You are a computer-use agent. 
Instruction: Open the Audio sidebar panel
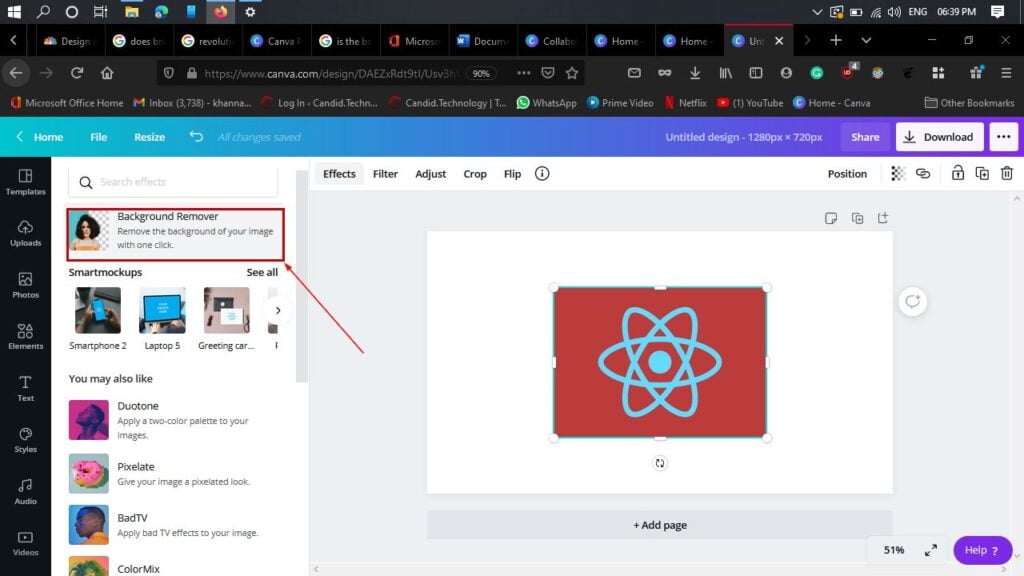[x=25, y=491]
